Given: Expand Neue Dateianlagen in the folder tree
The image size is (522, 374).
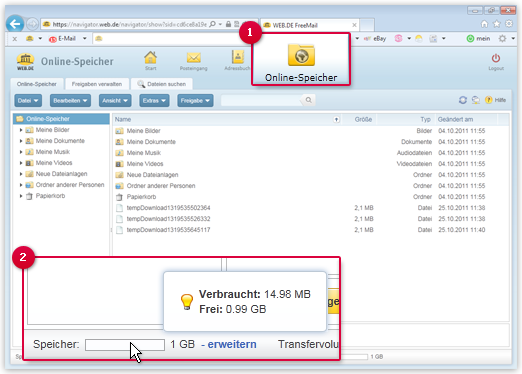Looking at the screenshot, I should [21, 174].
